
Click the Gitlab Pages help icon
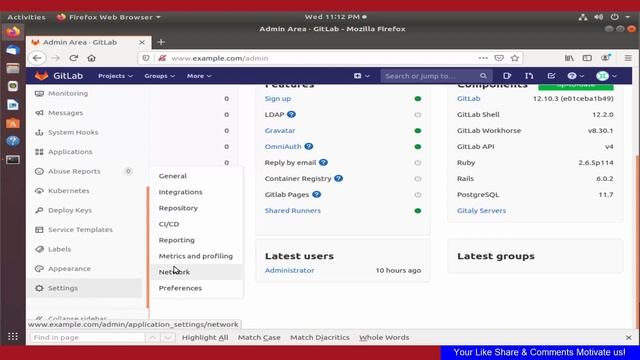(x=316, y=195)
